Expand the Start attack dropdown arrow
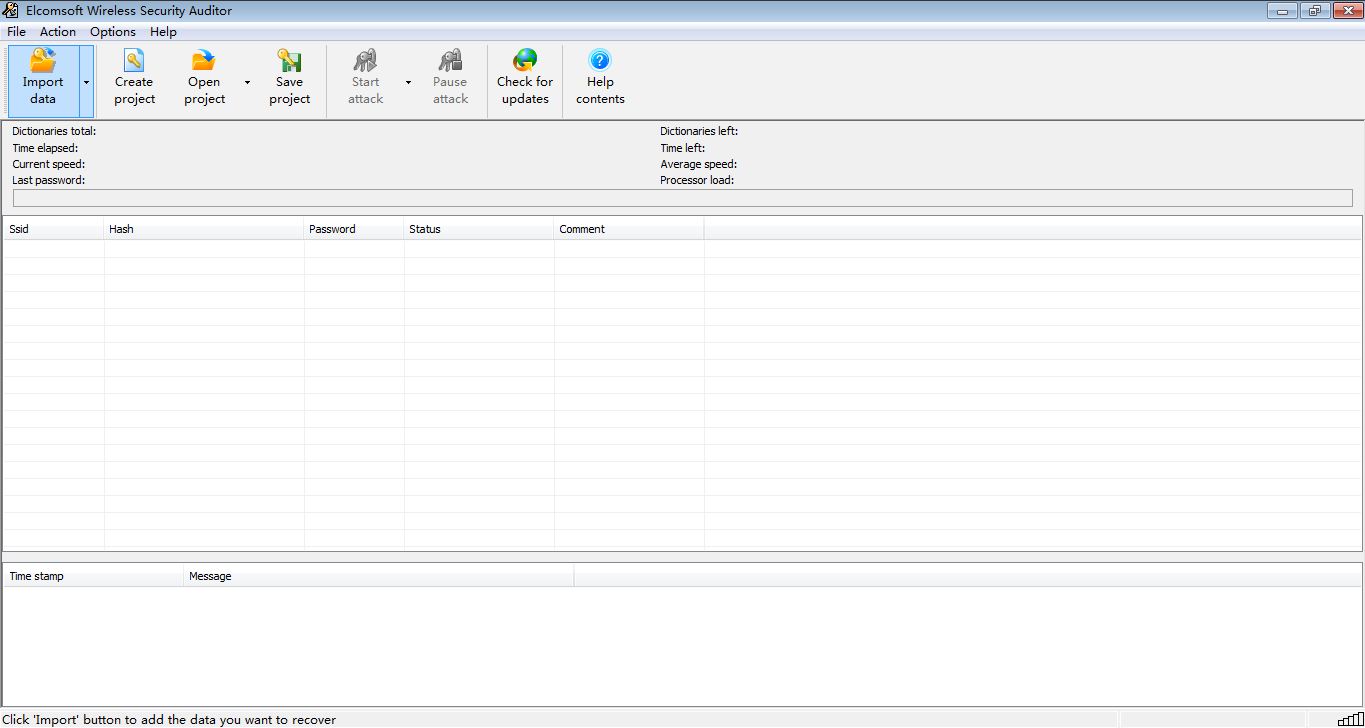 408,82
